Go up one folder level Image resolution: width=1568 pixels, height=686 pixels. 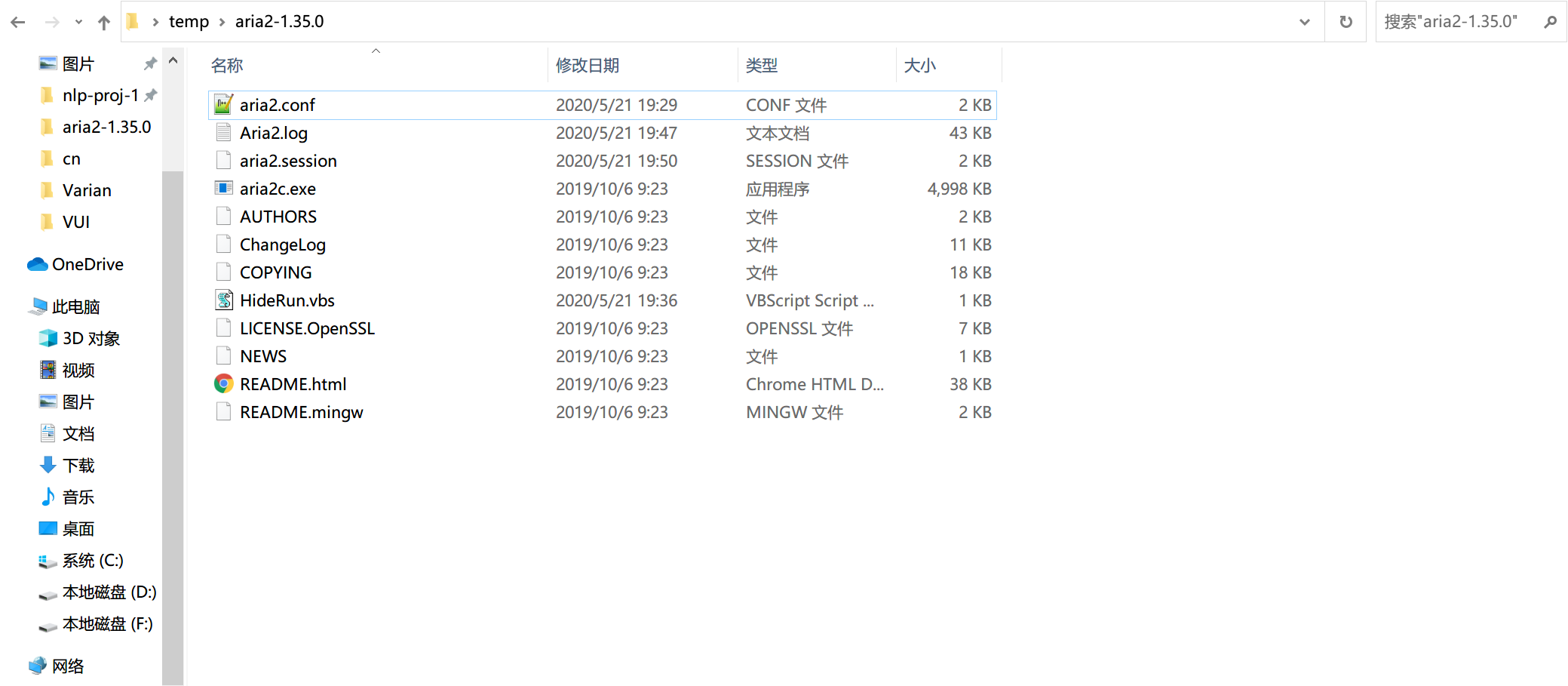[104, 22]
